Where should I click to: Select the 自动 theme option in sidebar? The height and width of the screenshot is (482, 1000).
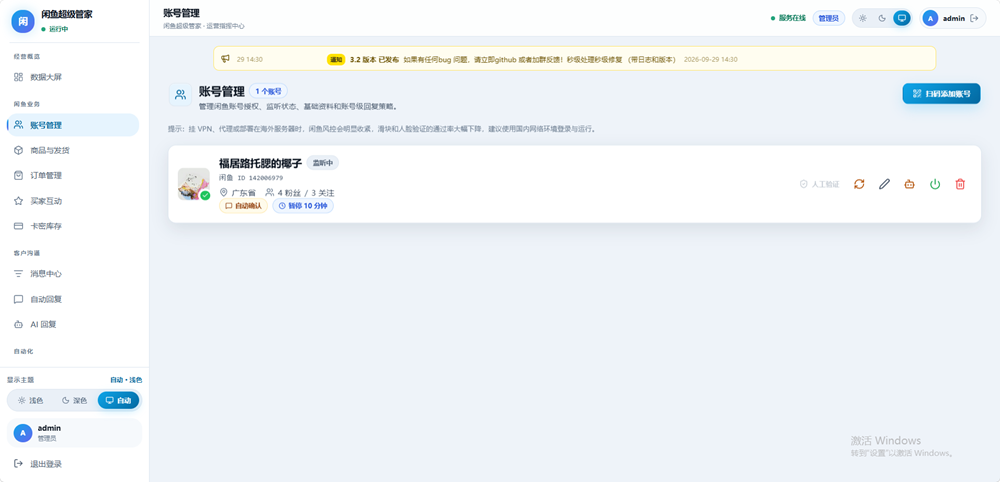point(118,400)
